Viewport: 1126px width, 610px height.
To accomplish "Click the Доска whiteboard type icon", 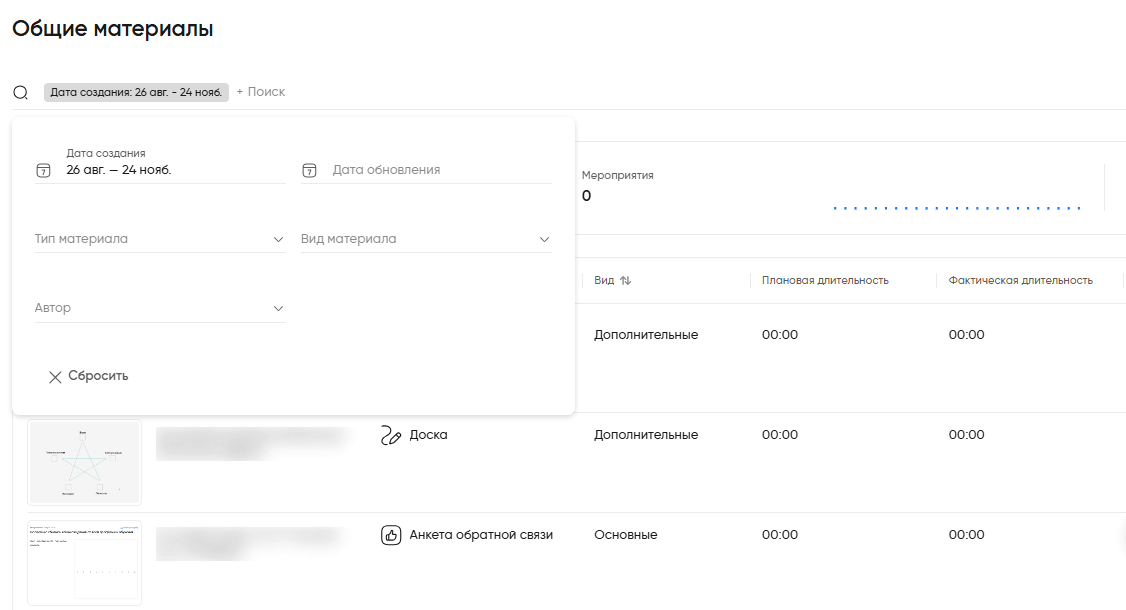I will pos(391,435).
